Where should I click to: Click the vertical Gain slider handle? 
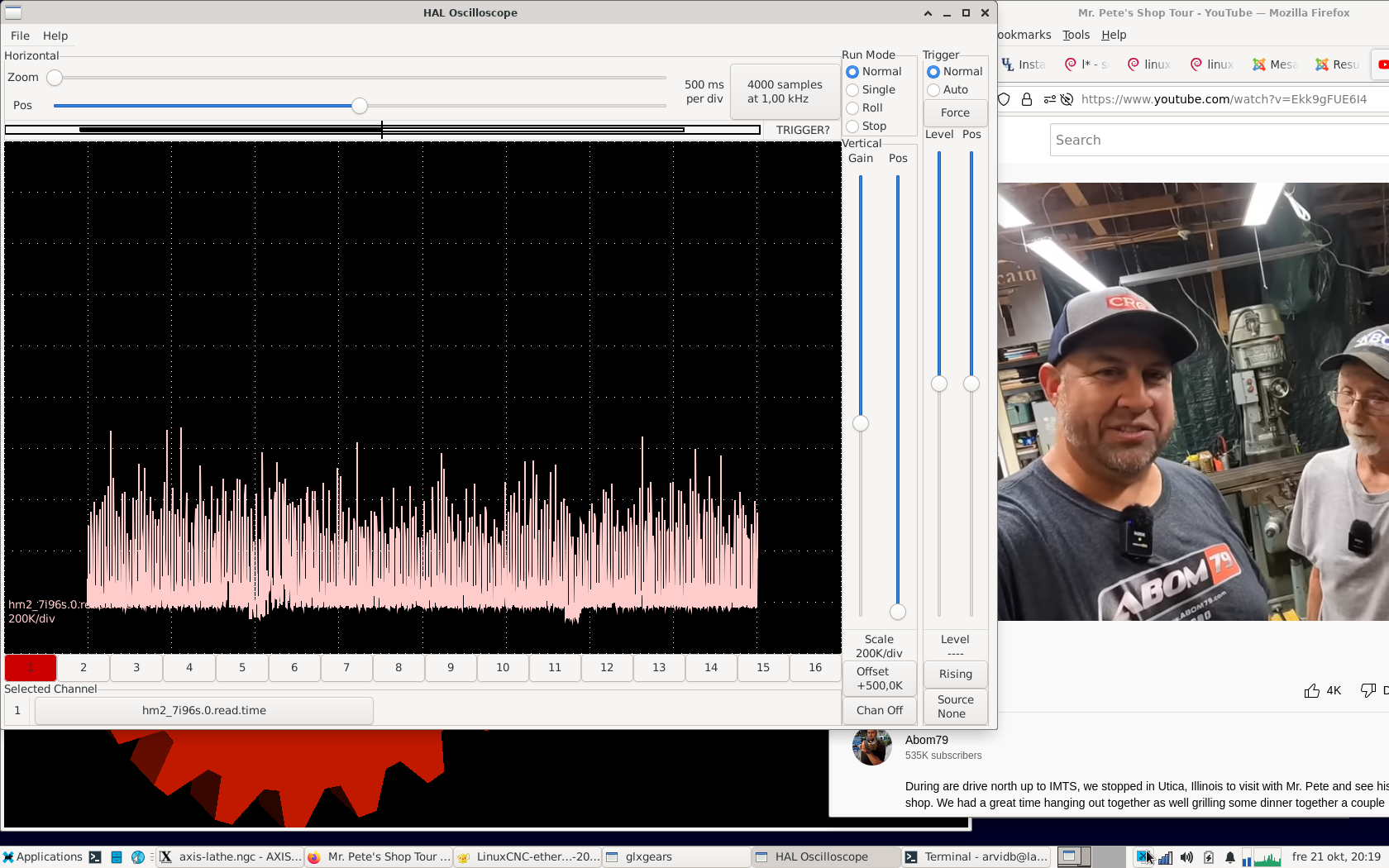tap(861, 423)
